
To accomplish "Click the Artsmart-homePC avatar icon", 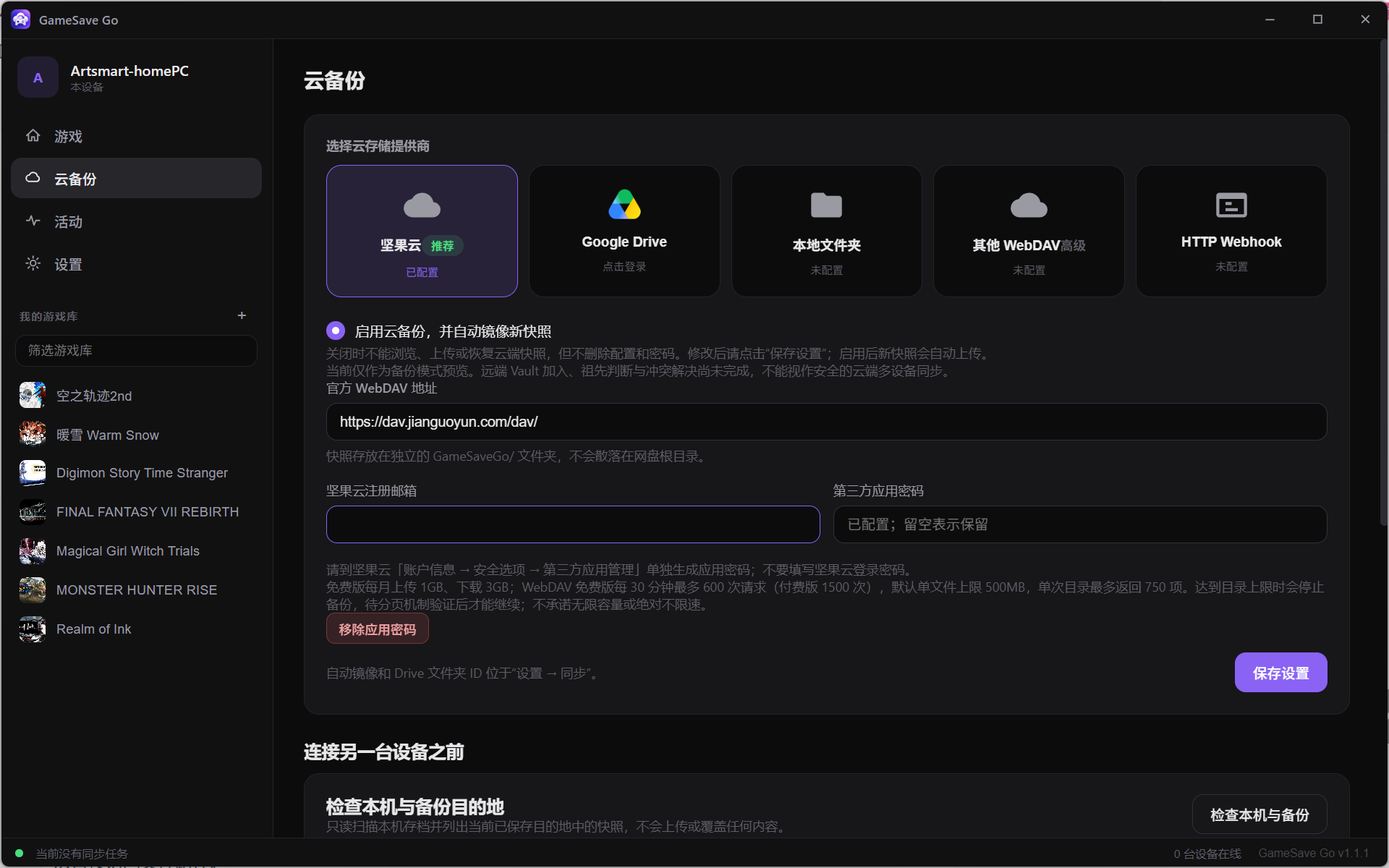I will 38,77.
